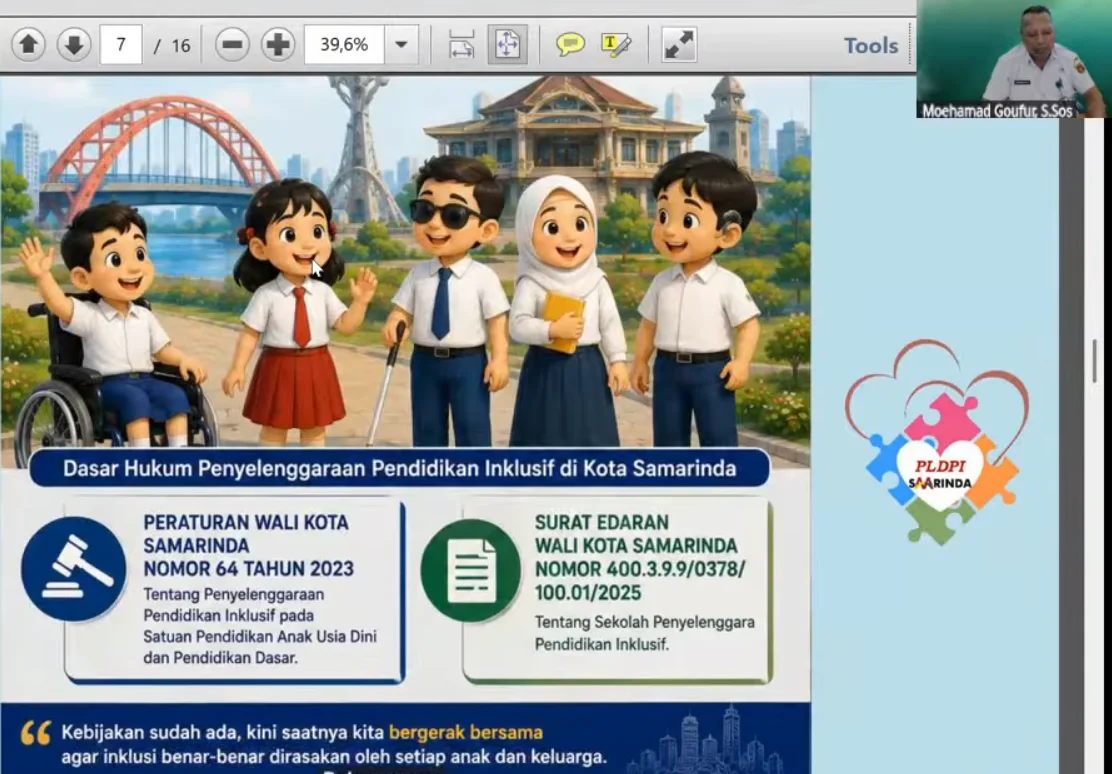Image resolution: width=1112 pixels, height=774 pixels.
Task: Go to previous page with up arrow
Action: (x=29, y=45)
